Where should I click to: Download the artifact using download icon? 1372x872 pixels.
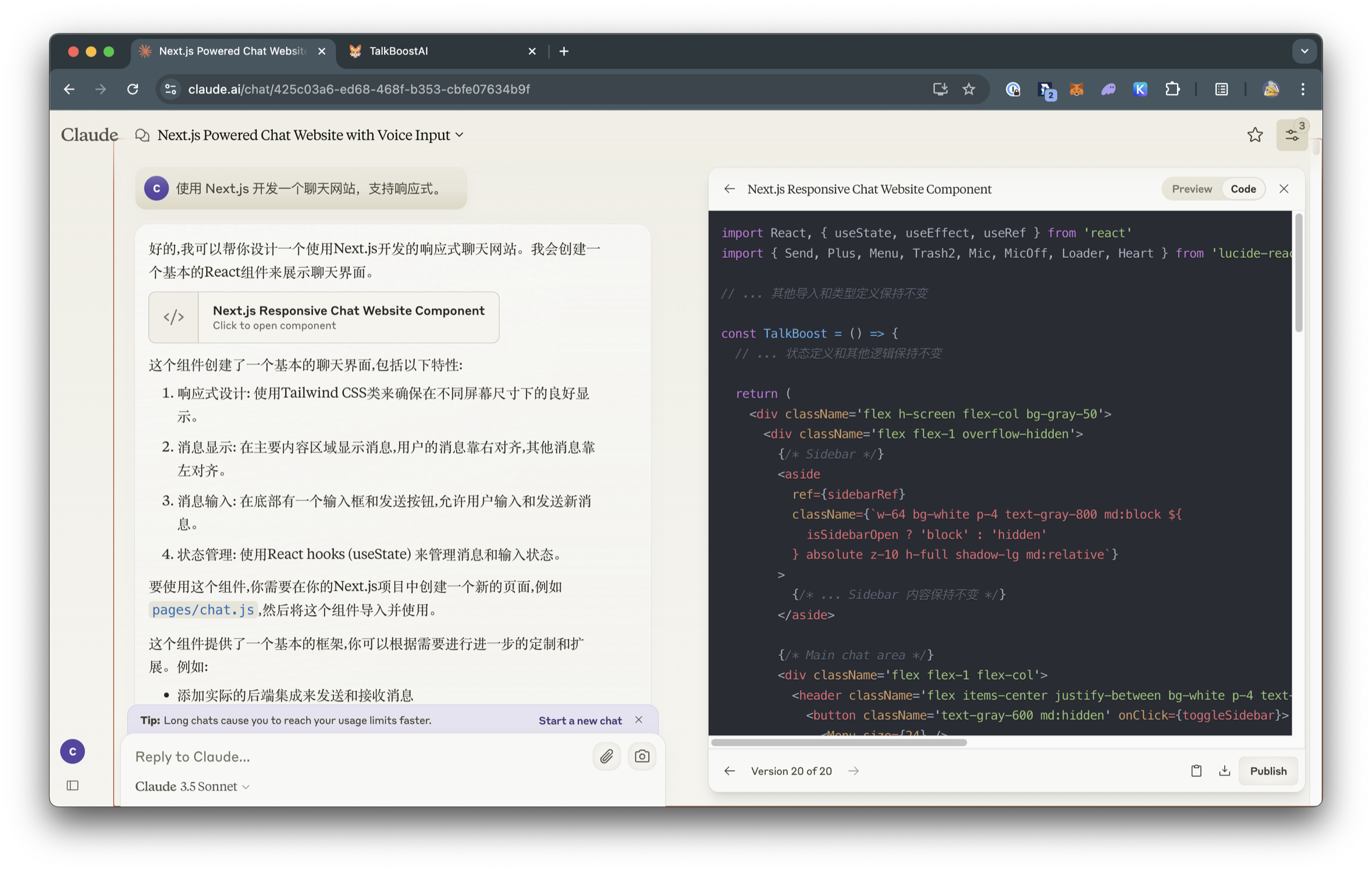(x=1224, y=770)
